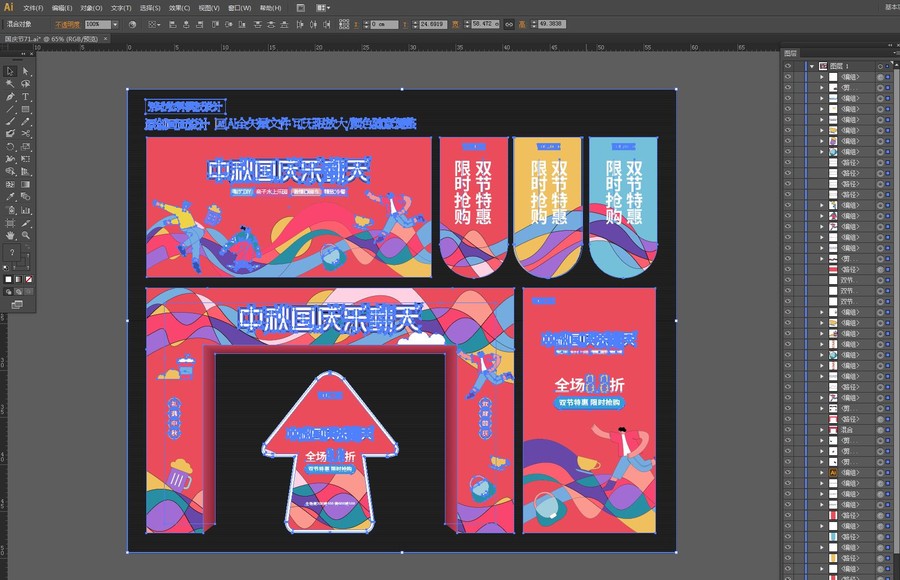Screen dimensions: 900x580
Task: Select the Slice tool
Action: (25, 223)
